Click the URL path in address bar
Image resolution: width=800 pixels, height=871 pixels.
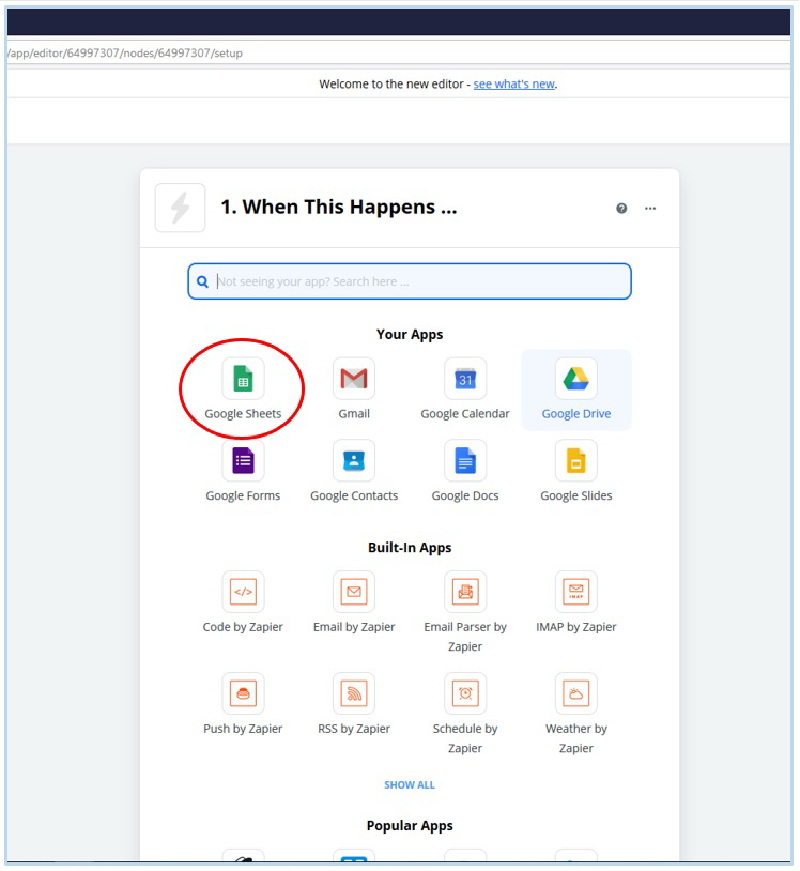[x=125, y=53]
